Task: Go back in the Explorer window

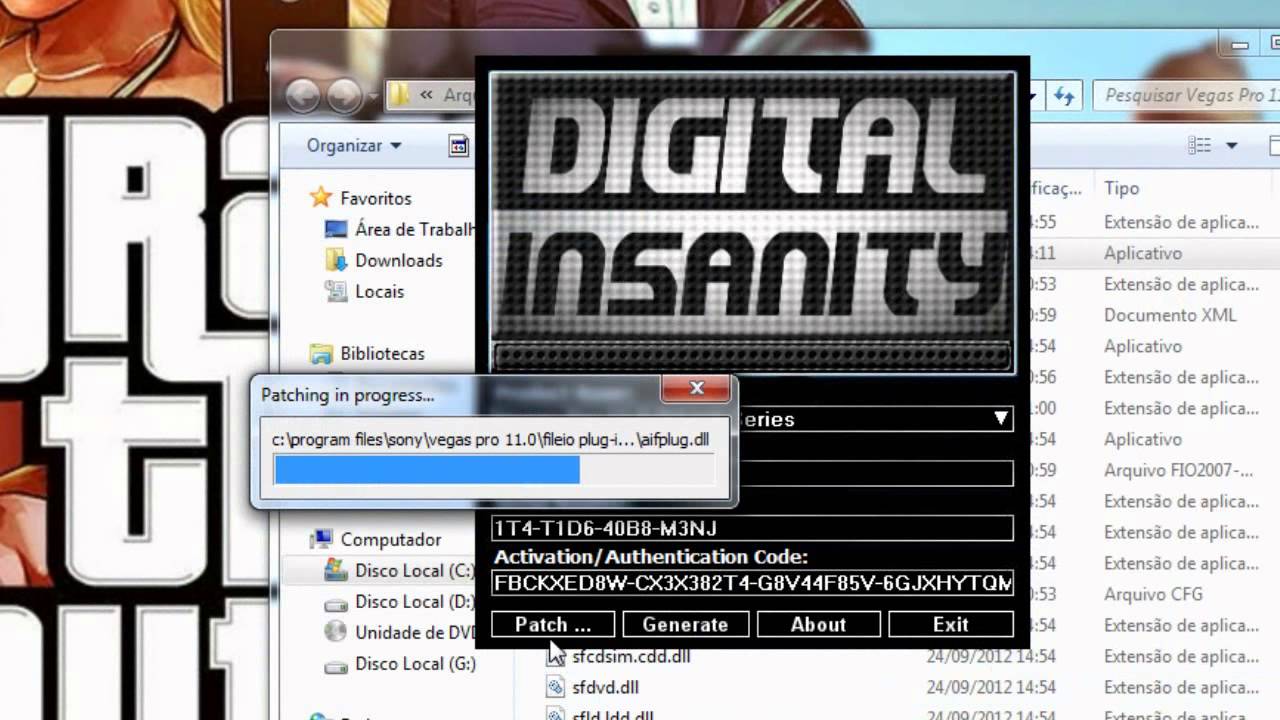Action: click(x=304, y=95)
